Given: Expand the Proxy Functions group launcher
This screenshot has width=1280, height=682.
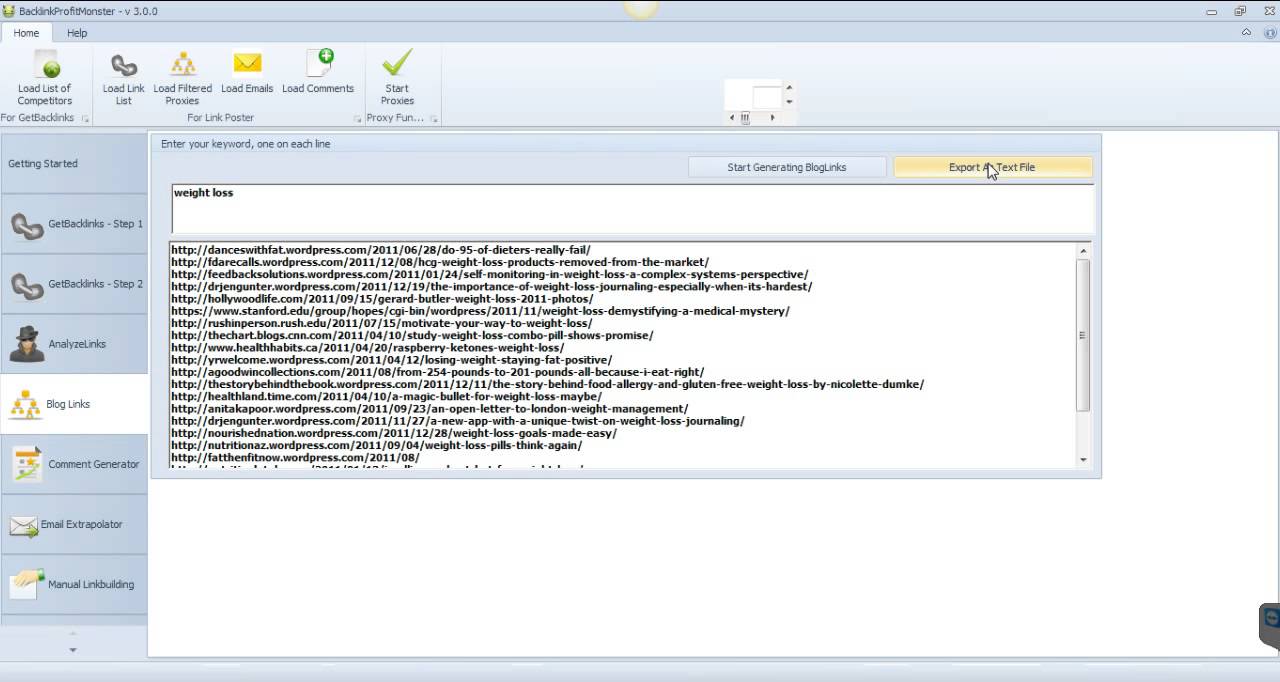Looking at the screenshot, I should (433, 119).
